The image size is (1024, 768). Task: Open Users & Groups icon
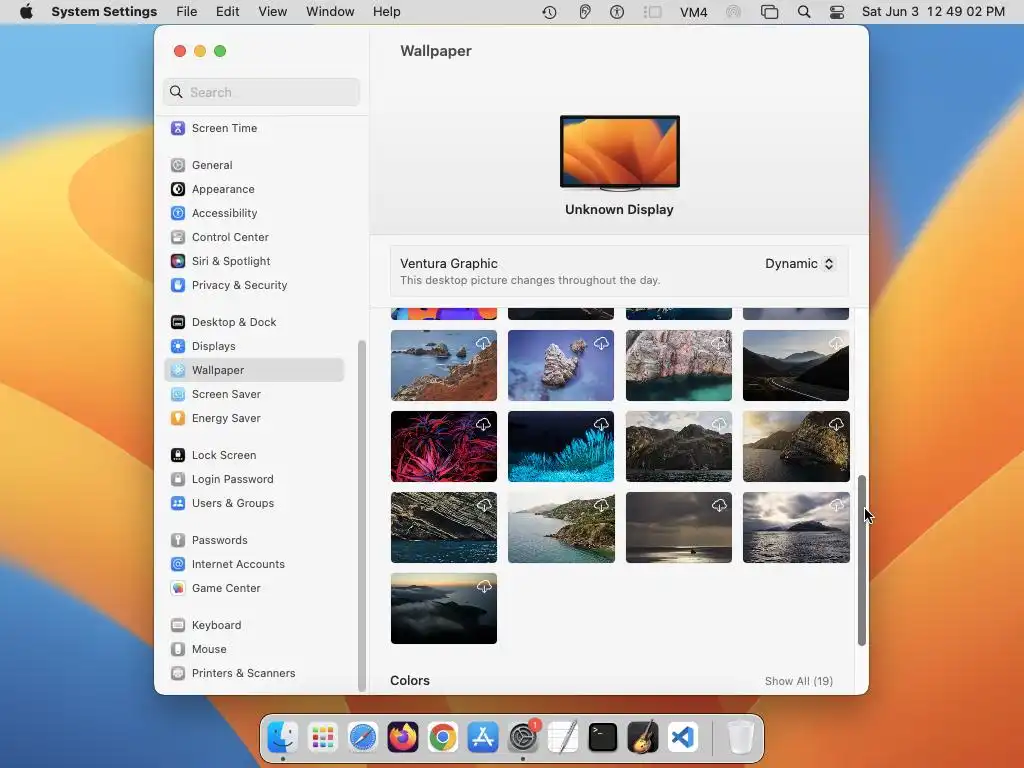pos(178,503)
